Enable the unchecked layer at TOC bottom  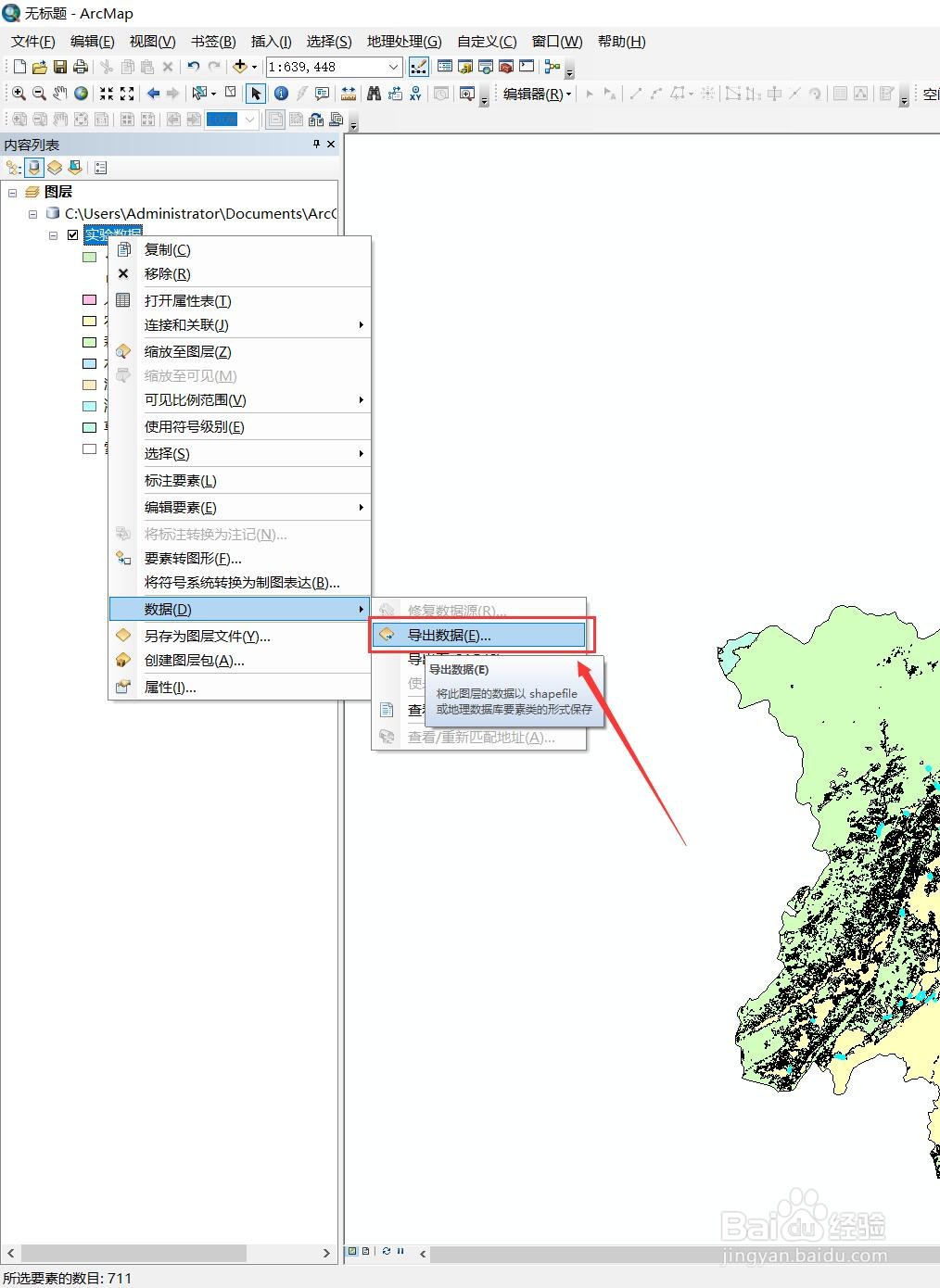pyautogui.click(x=90, y=448)
